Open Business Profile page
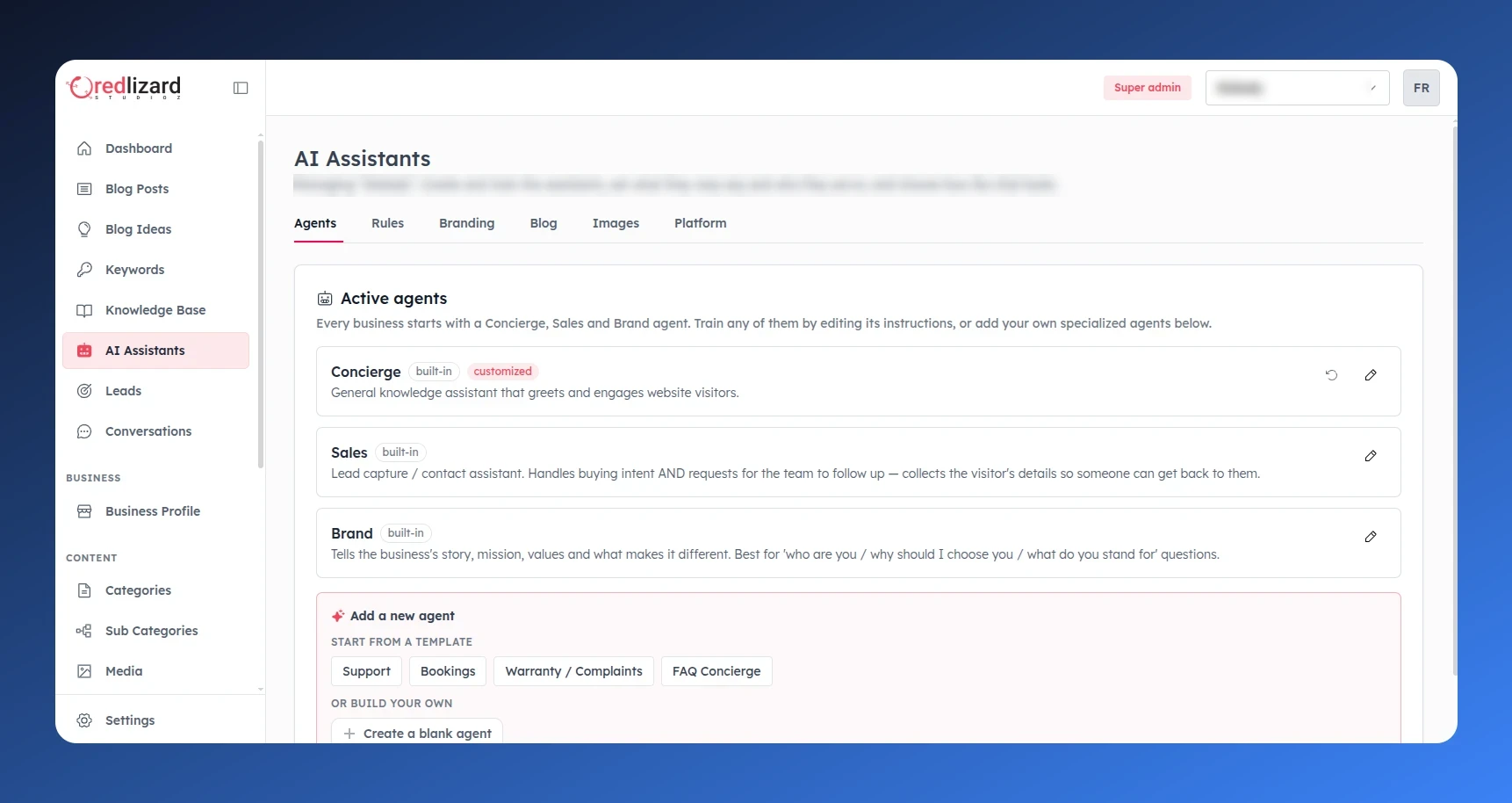1512x803 pixels. [156, 511]
